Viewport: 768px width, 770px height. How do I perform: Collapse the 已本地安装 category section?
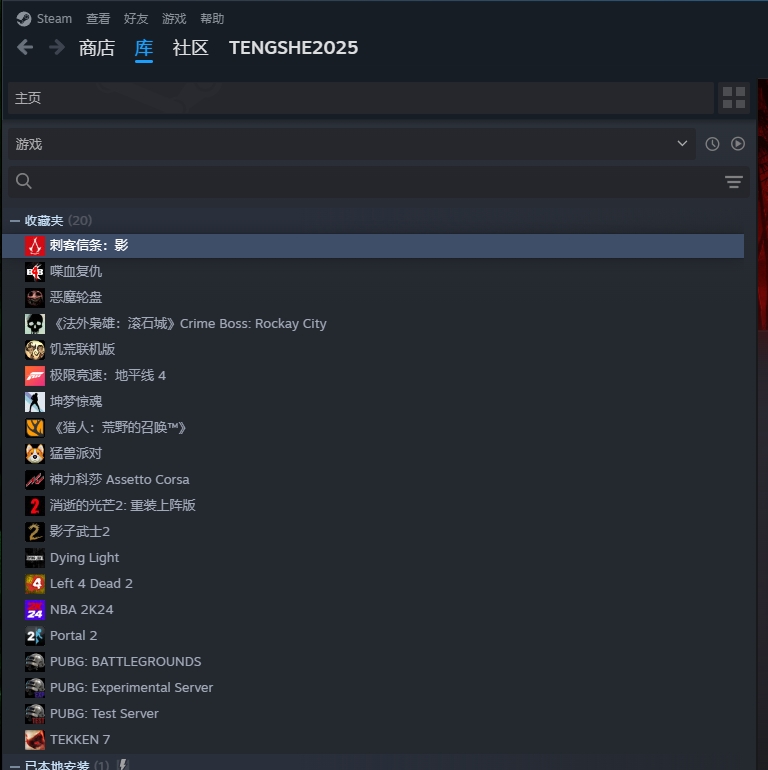tap(15, 766)
